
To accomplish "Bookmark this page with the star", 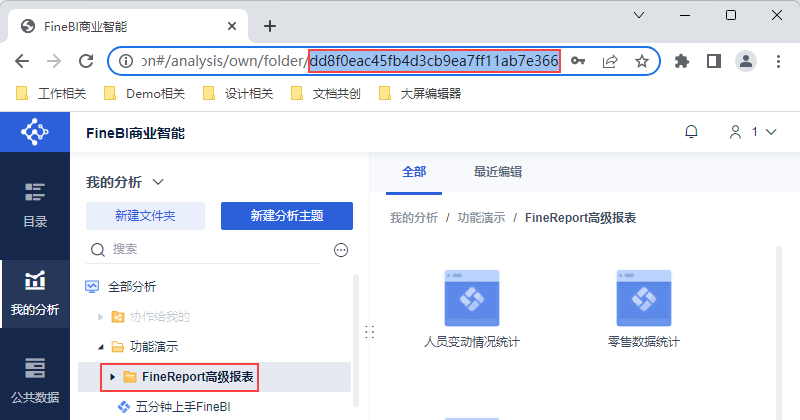I will pos(641,61).
